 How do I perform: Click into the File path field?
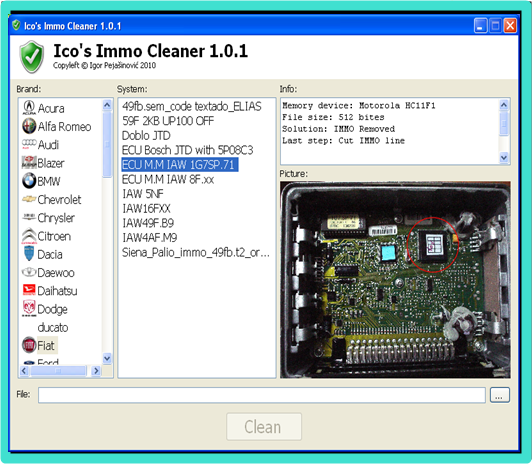[x=262, y=395]
